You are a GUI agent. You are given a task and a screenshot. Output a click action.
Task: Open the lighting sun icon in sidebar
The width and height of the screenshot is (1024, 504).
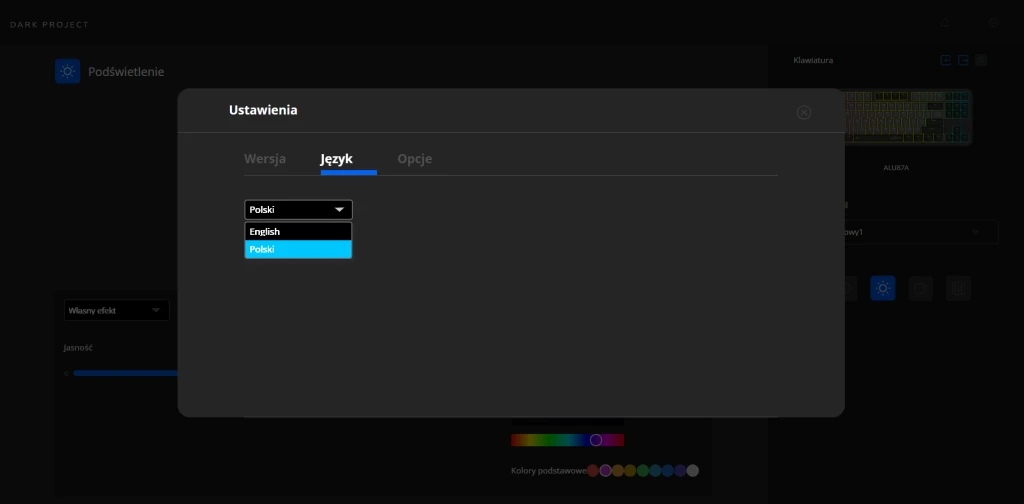[x=882, y=289]
